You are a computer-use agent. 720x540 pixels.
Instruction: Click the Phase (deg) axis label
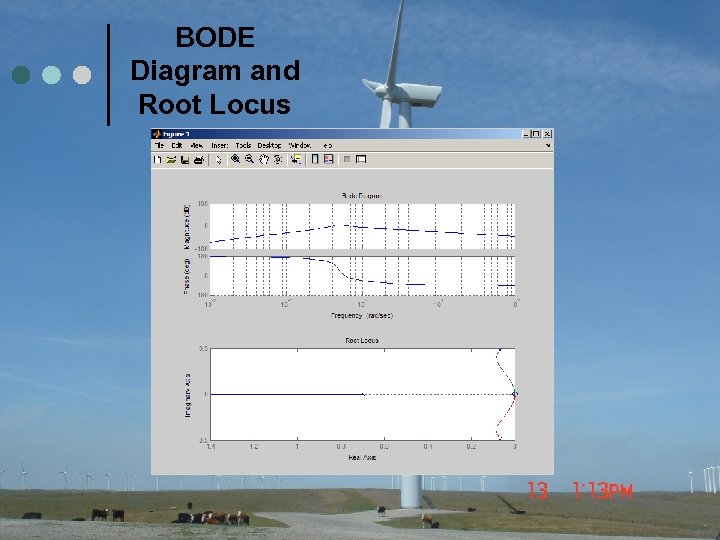tap(187, 276)
